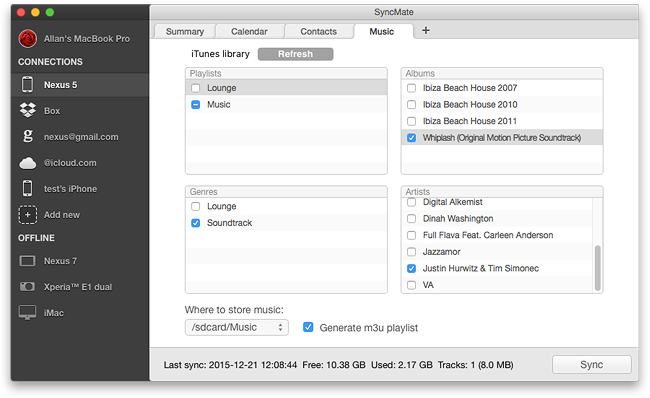
Task: Check Ibiza Beach House 2011 album
Action: coord(411,121)
